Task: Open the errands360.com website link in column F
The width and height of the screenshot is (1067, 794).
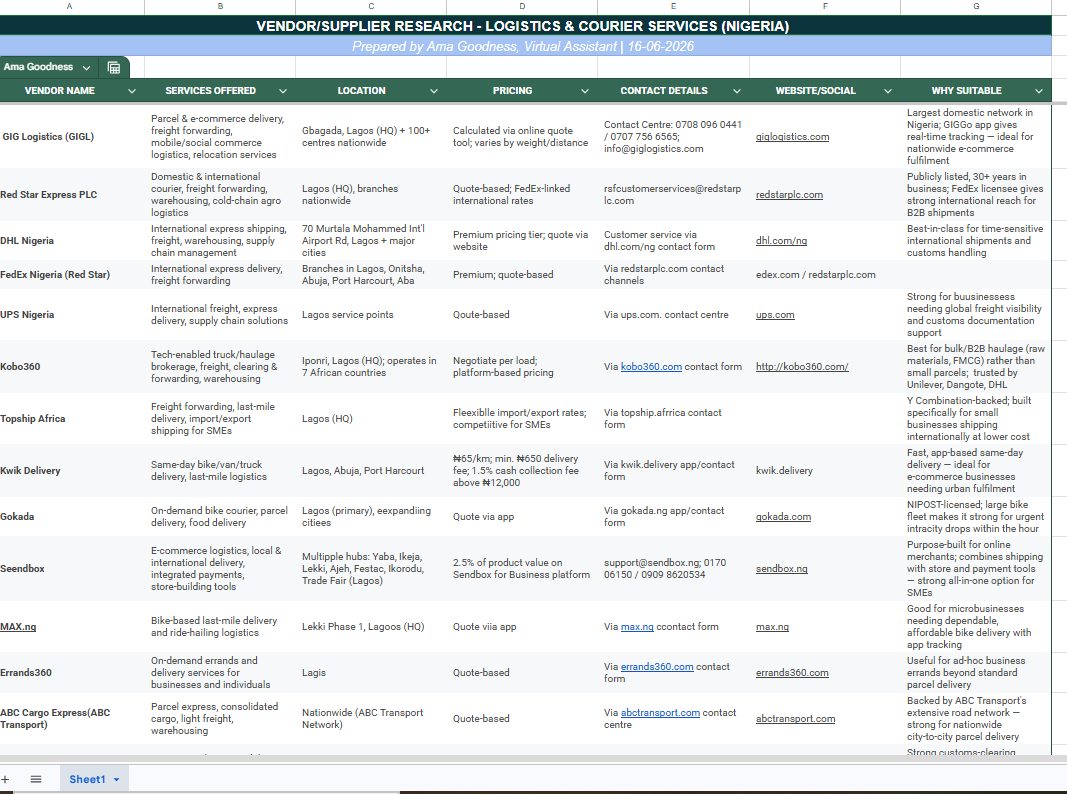Action: [792, 673]
